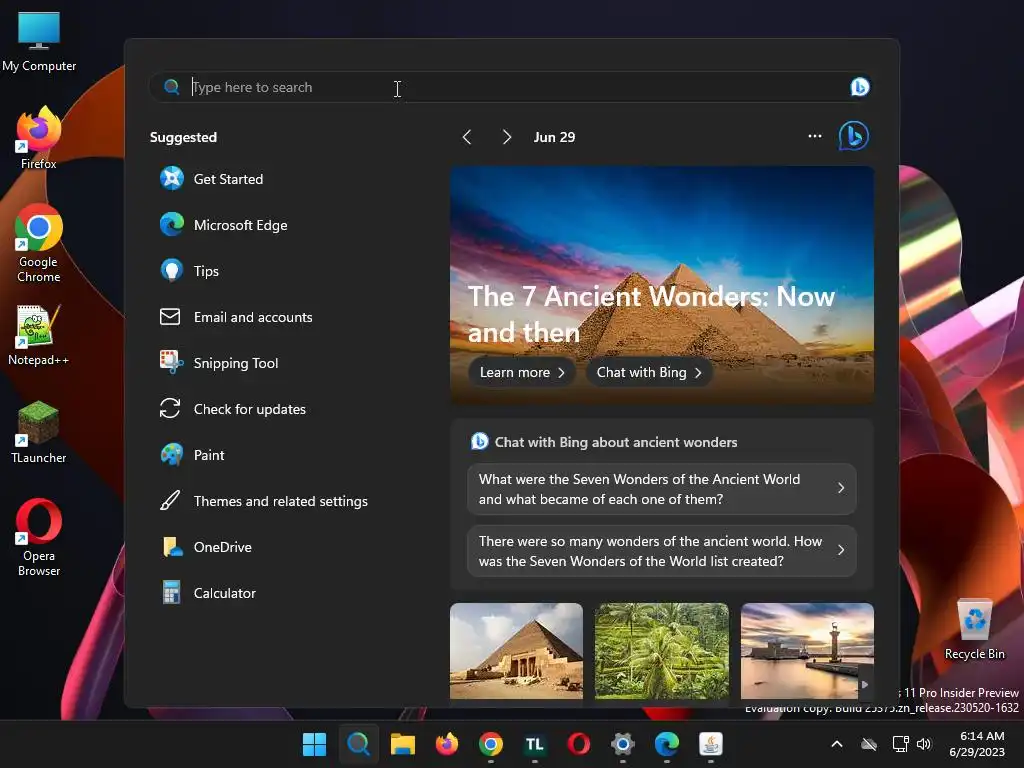Open Email and accounts settings
Image resolution: width=1024 pixels, height=768 pixels.
point(236,317)
